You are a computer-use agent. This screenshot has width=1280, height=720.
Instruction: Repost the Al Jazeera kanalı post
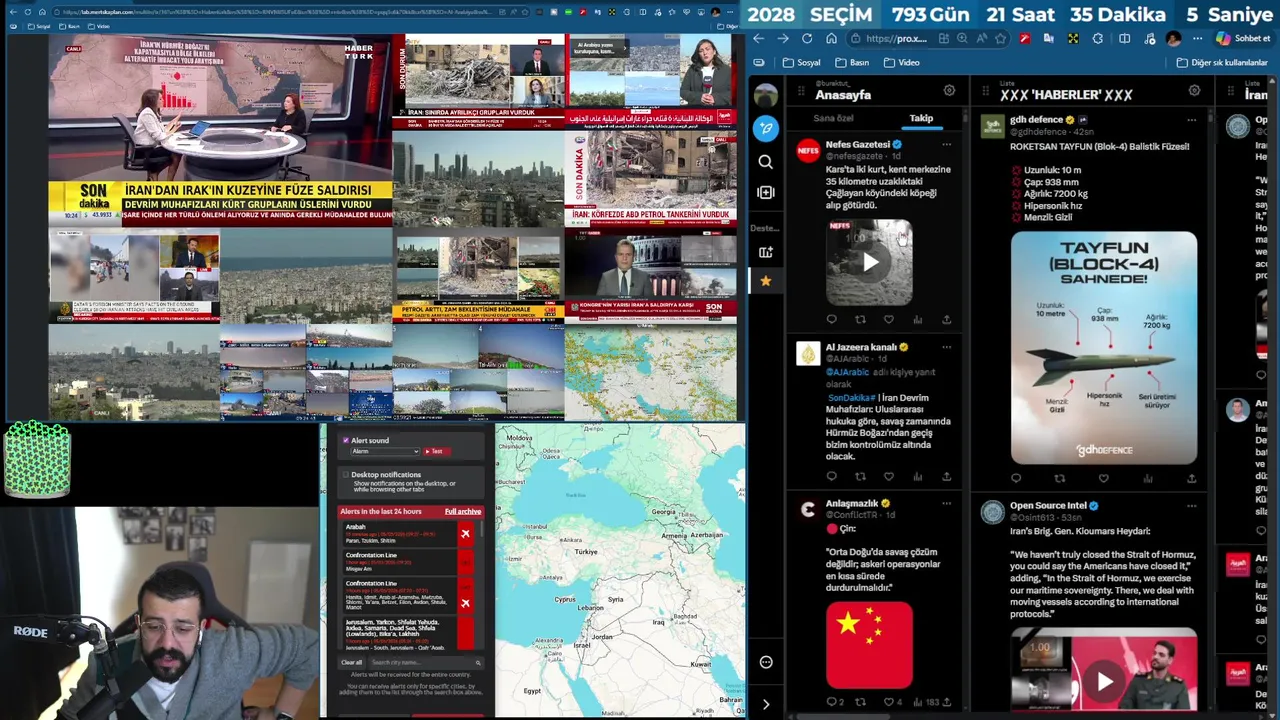[860, 477]
